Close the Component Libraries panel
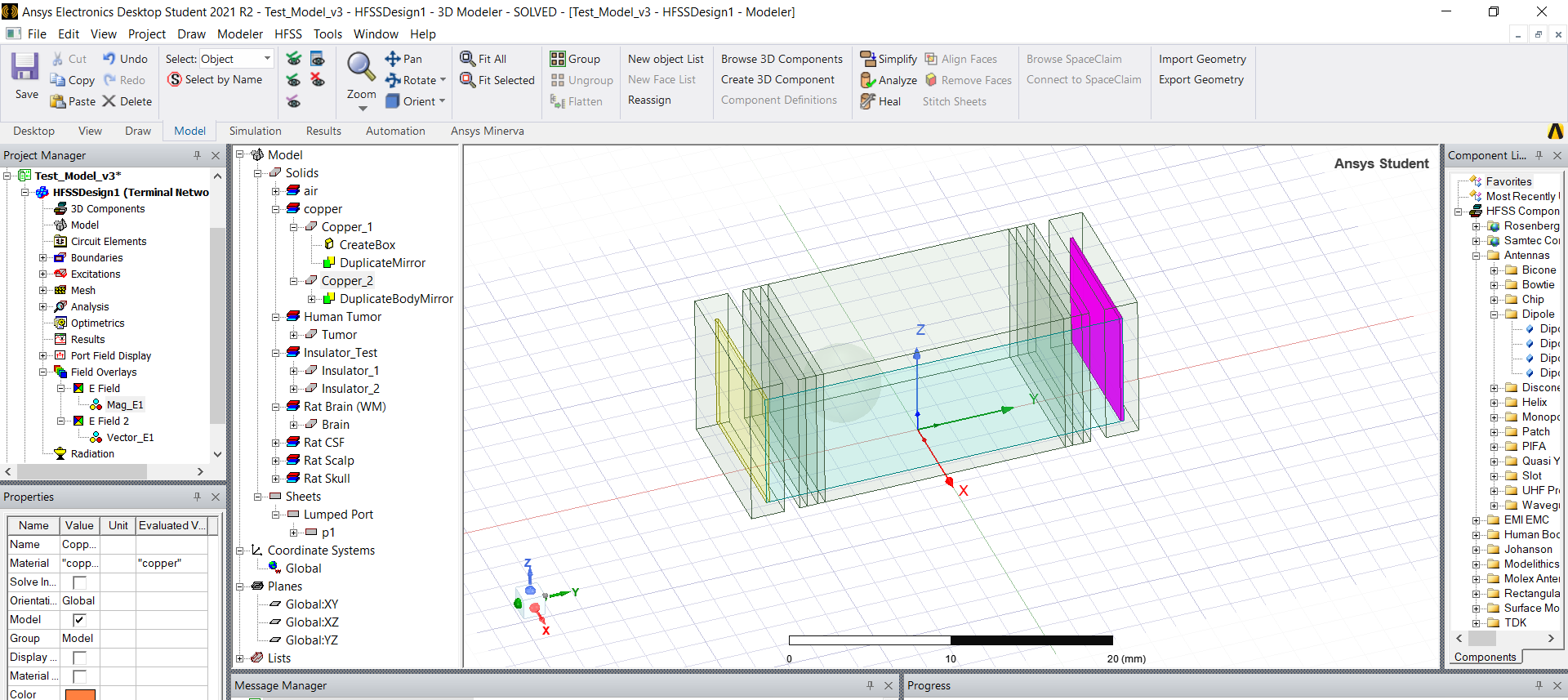The height and width of the screenshot is (700, 1568). tap(1557, 155)
